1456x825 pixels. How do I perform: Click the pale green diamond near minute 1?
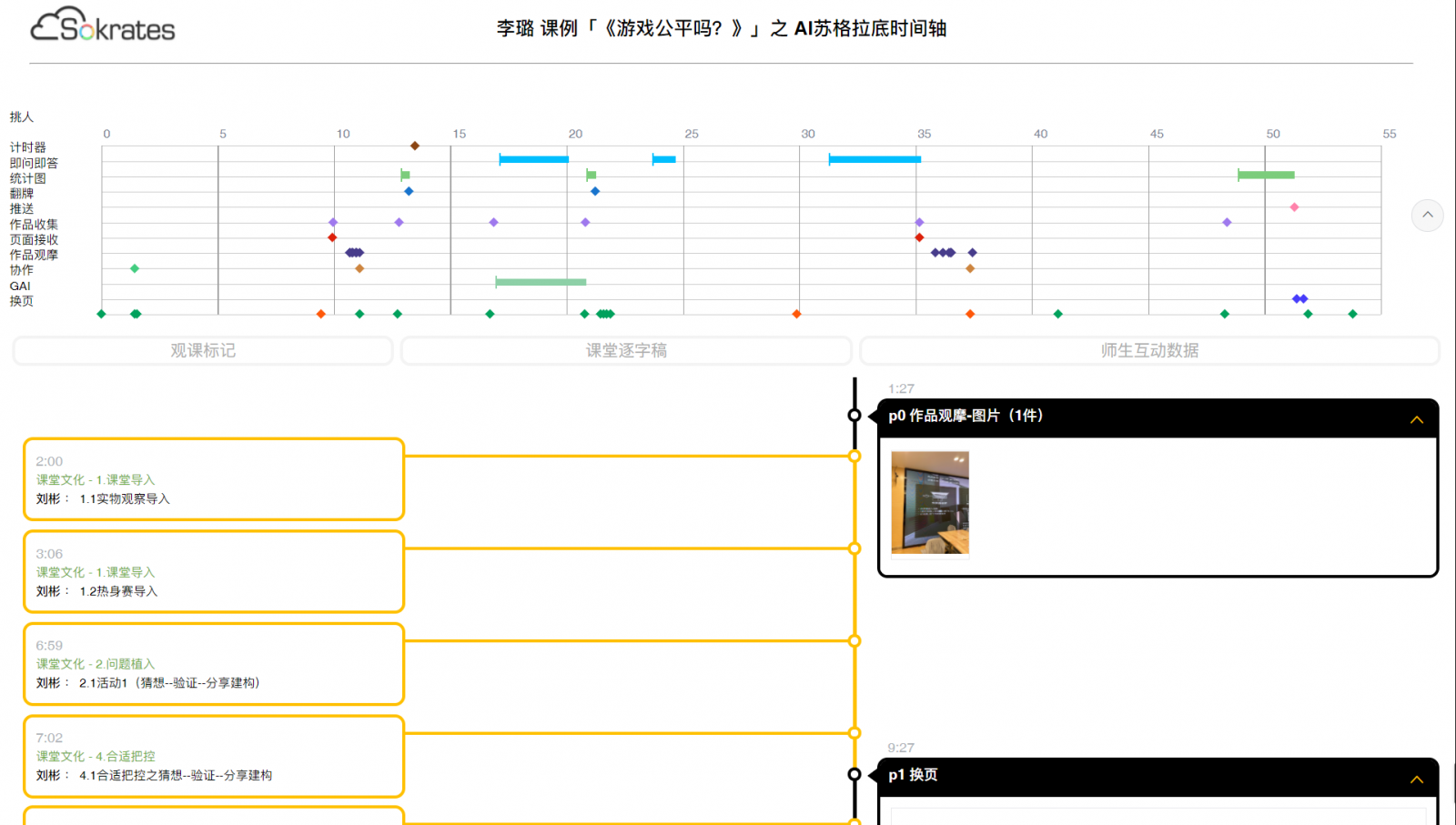[135, 268]
